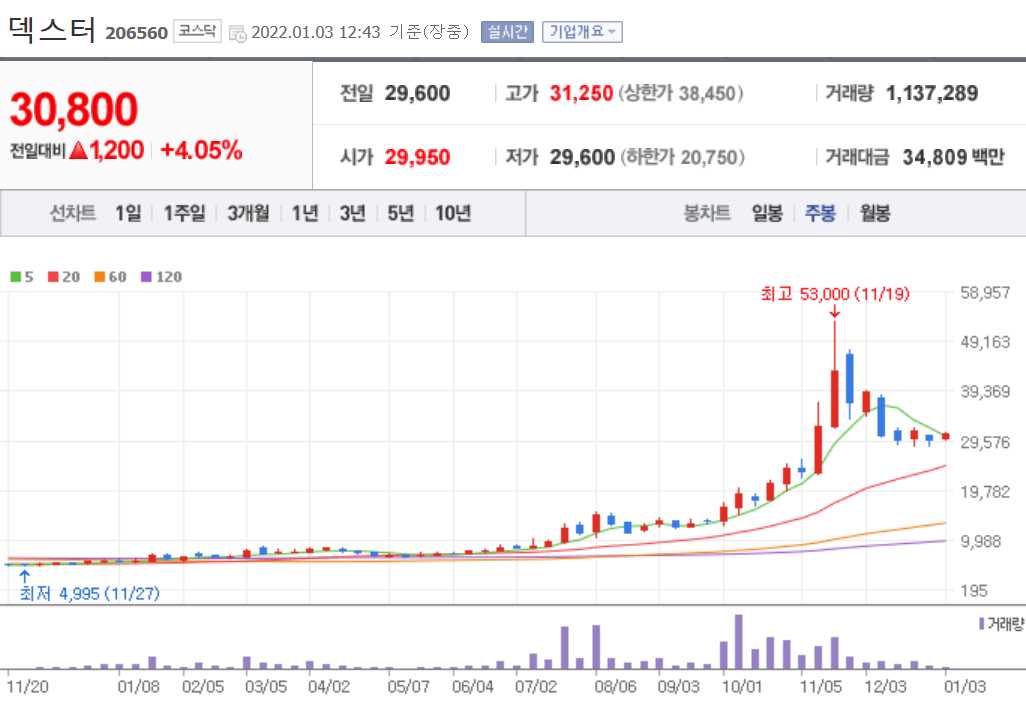Screen dimensions: 1026x709
Task: Click the red arrow marking the 최고 53,000 peak
Action: [x=835, y=315]
